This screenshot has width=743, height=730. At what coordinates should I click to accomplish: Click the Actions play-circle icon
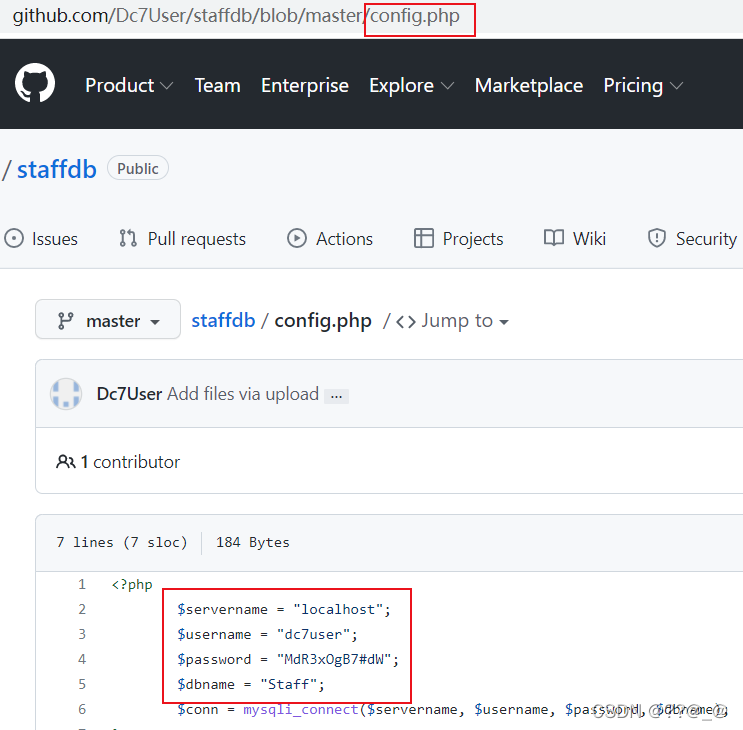[297, 238]
